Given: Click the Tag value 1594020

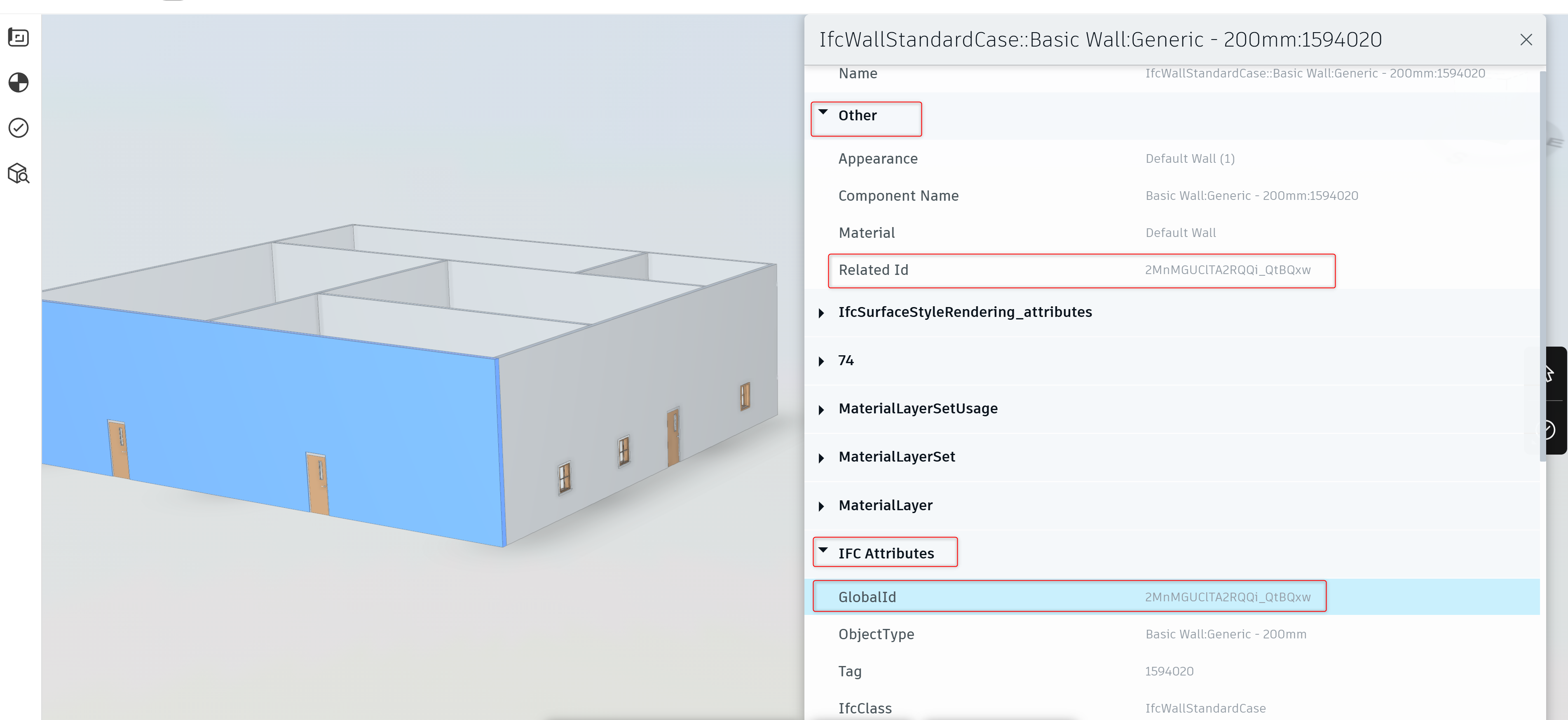Looking at the screenshot, I should click(x=1169, y=671).
